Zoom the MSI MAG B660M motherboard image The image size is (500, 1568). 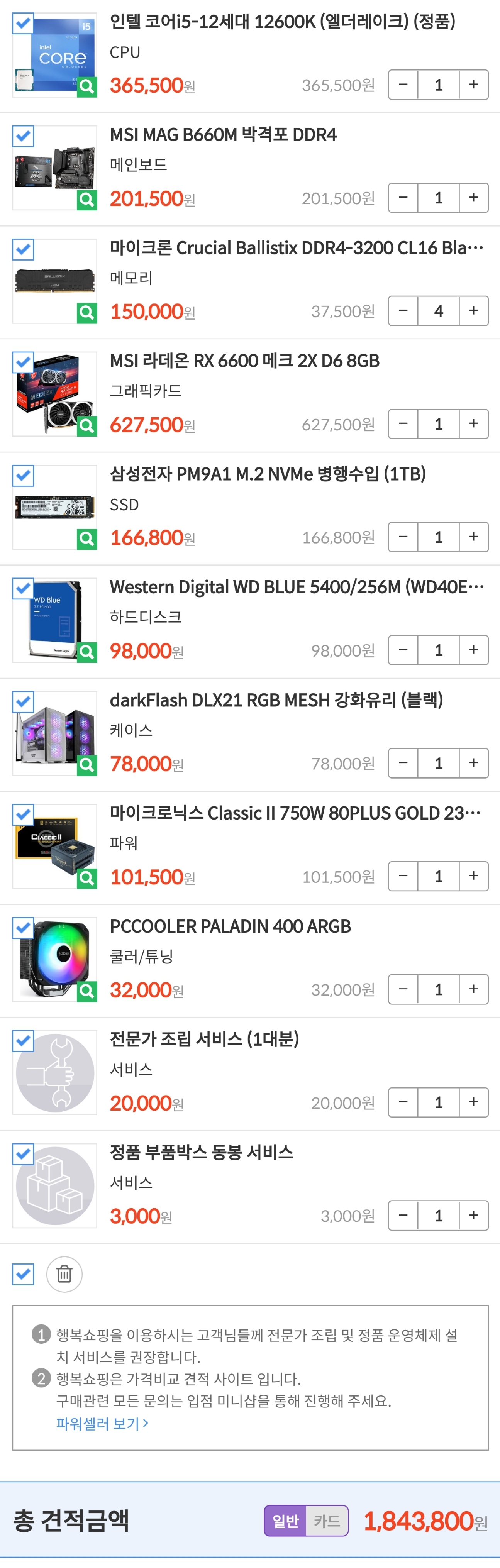coord(87,200)
